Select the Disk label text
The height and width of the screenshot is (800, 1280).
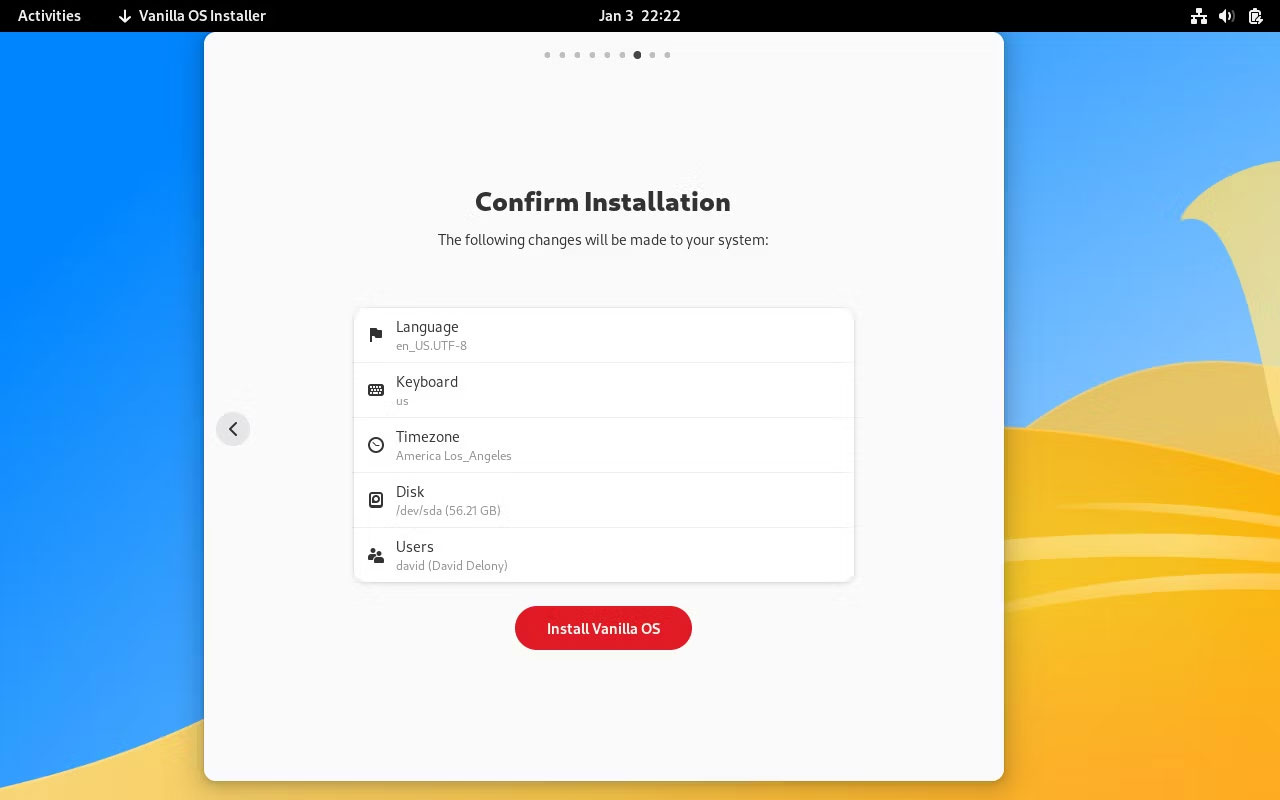click(410, 492)
